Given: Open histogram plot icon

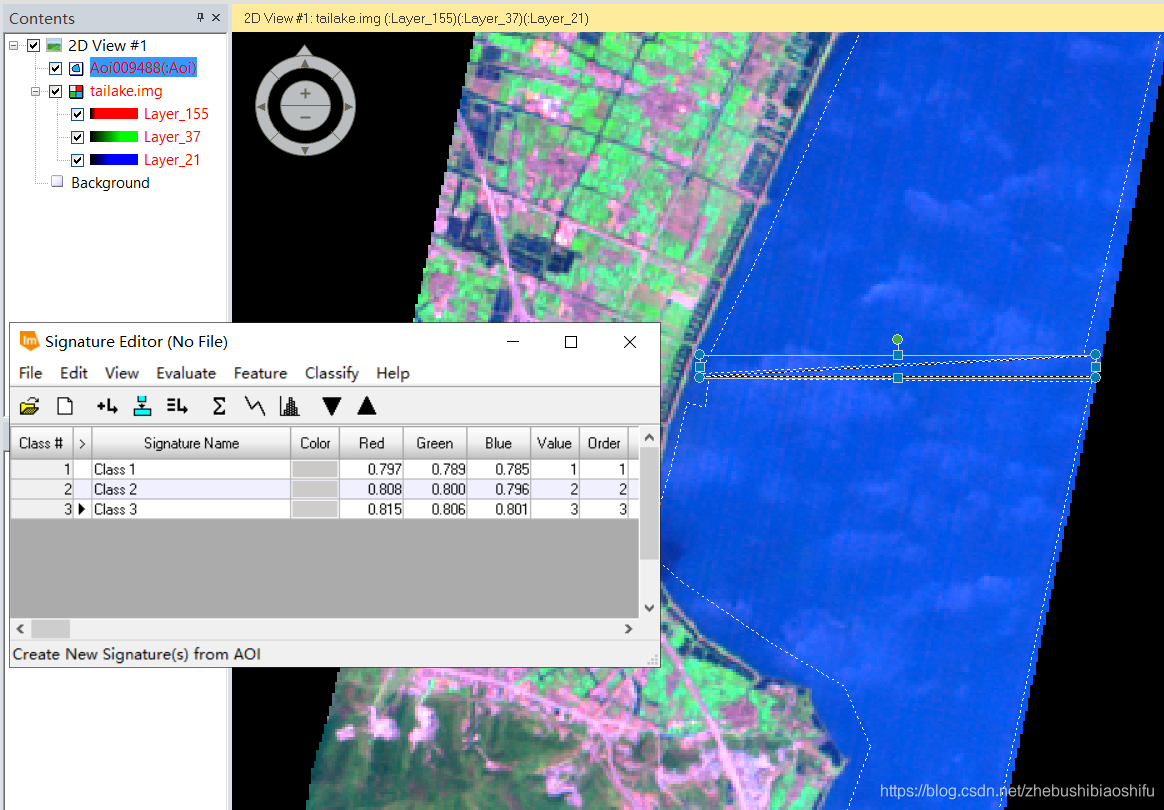Looking at the screenshot, I should [x=290, y=406].
